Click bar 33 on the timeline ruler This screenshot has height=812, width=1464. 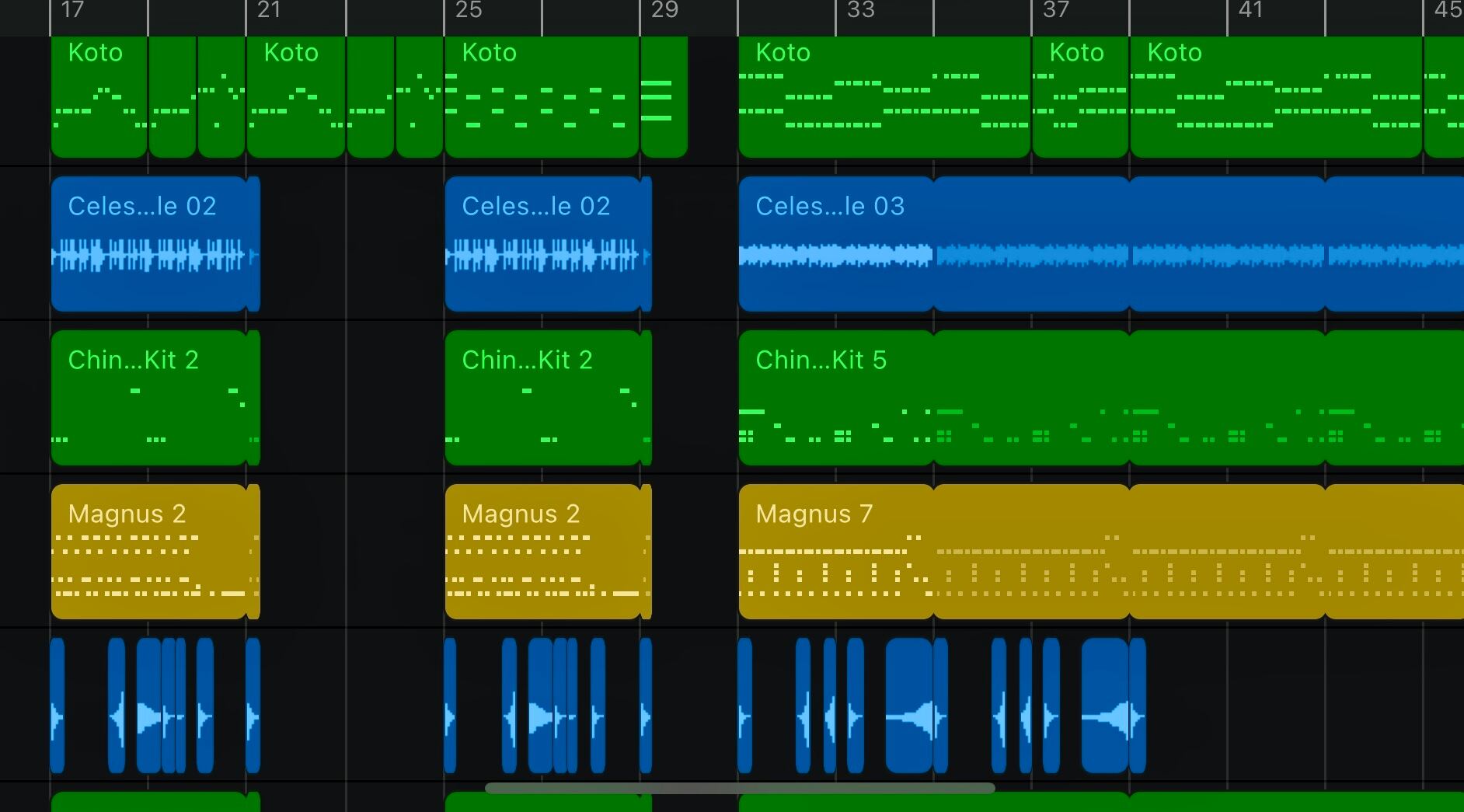[x=860, y=11]
